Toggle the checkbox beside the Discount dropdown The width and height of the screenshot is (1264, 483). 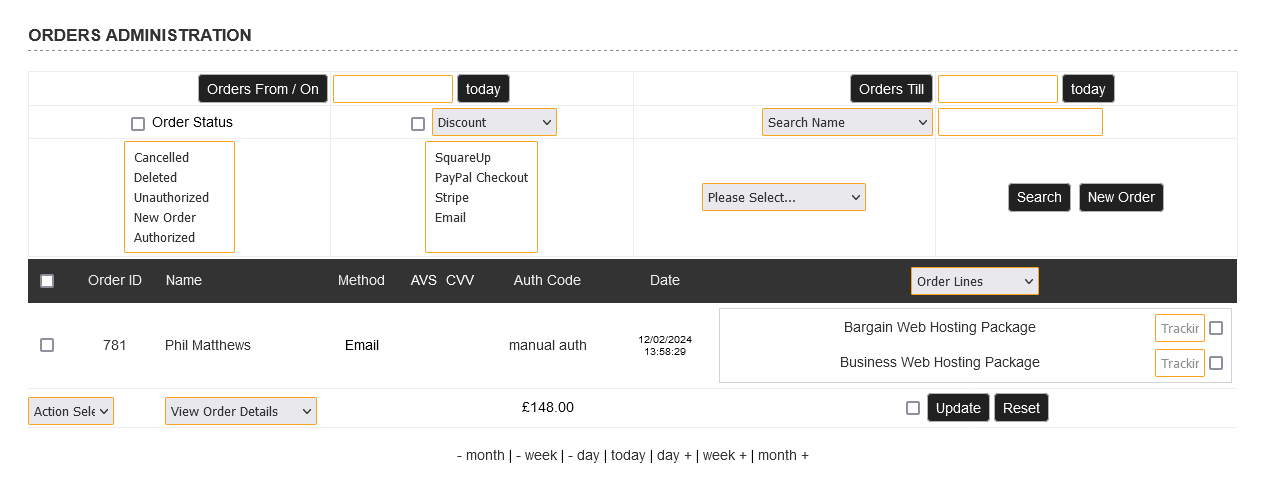[418, 124]
